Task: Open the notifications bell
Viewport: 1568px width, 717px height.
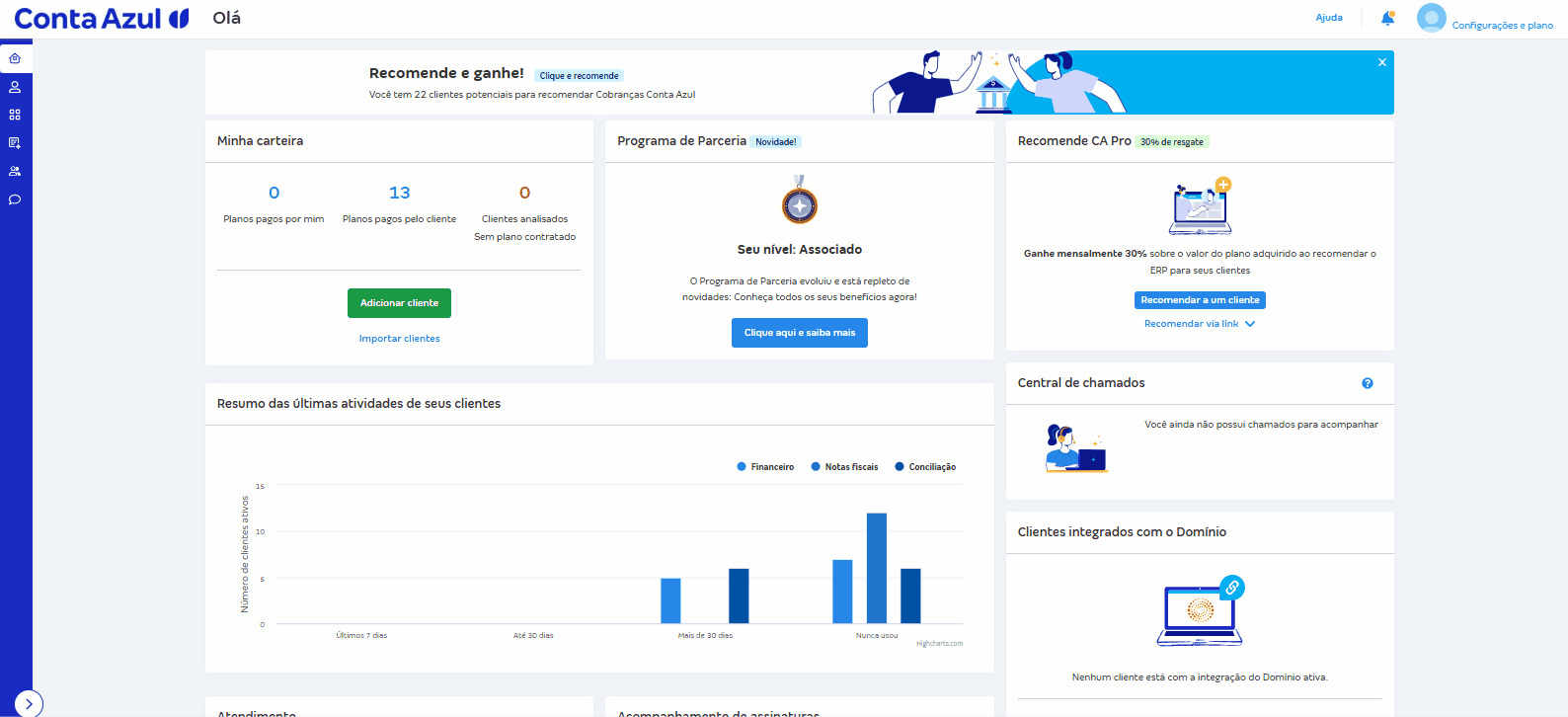Action: coord(1387,18)
